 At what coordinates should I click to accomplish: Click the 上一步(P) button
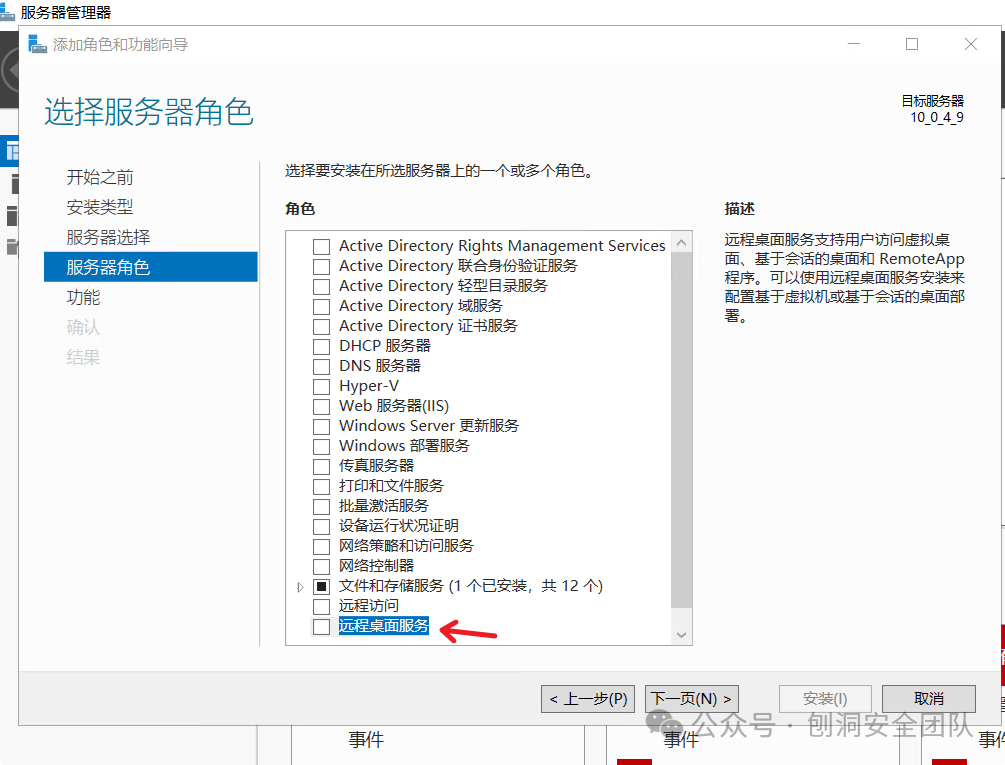tap(588, 698)
